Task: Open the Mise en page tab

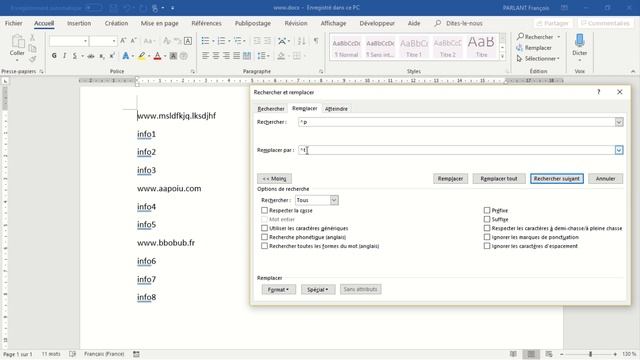Action: click(160, 23)
